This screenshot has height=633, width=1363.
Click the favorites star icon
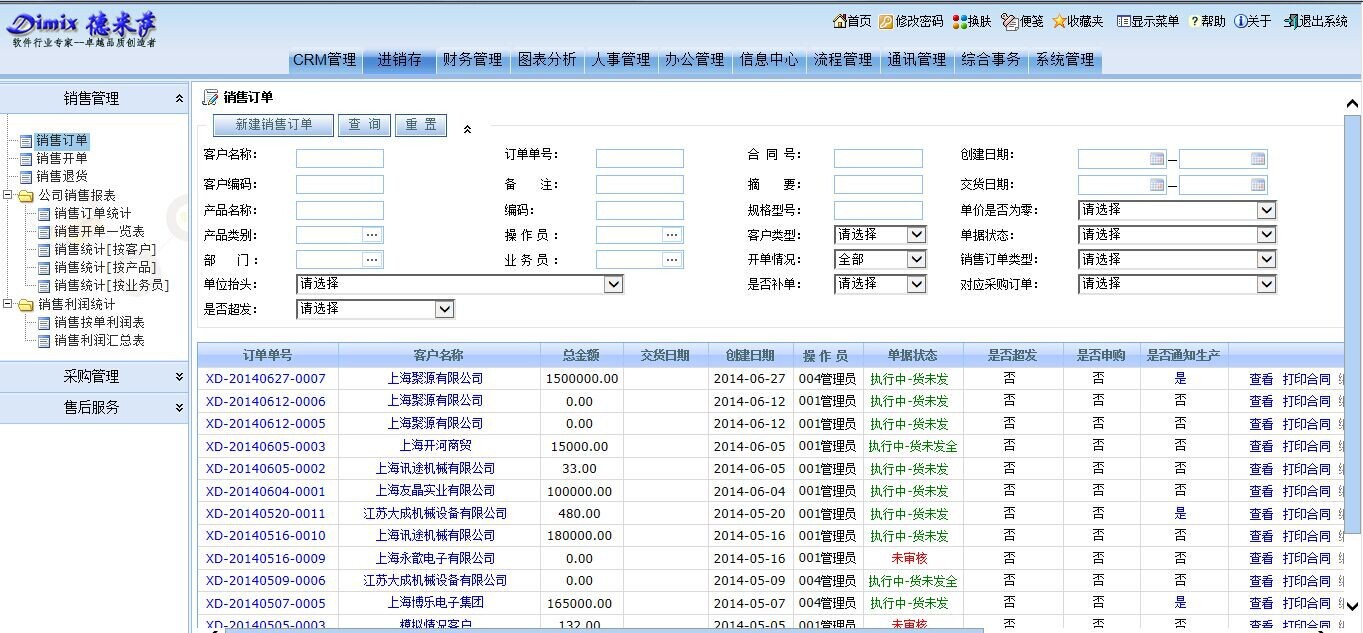tap(1059, 21)
